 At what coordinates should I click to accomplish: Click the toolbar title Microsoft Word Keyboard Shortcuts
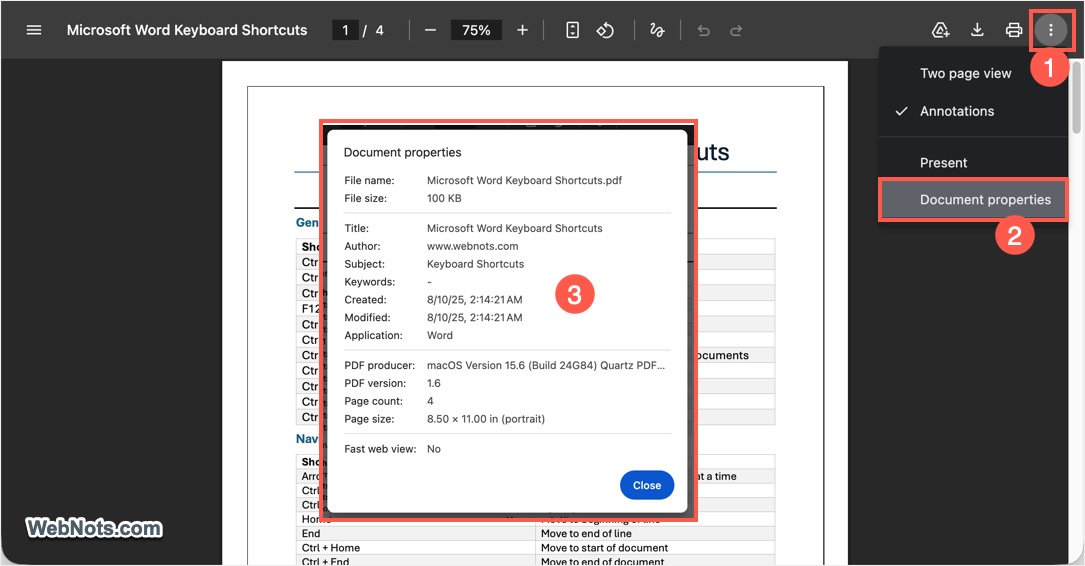(187, 30)
